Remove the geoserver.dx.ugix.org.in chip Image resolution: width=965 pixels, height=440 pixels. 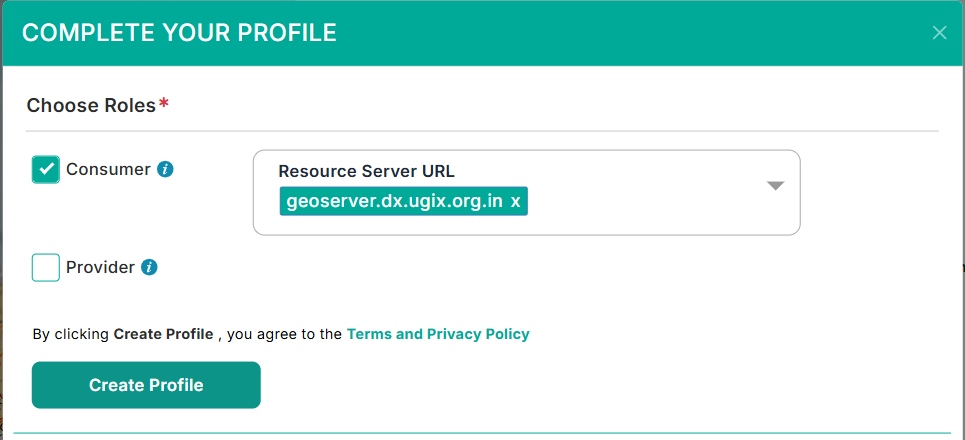516,201
